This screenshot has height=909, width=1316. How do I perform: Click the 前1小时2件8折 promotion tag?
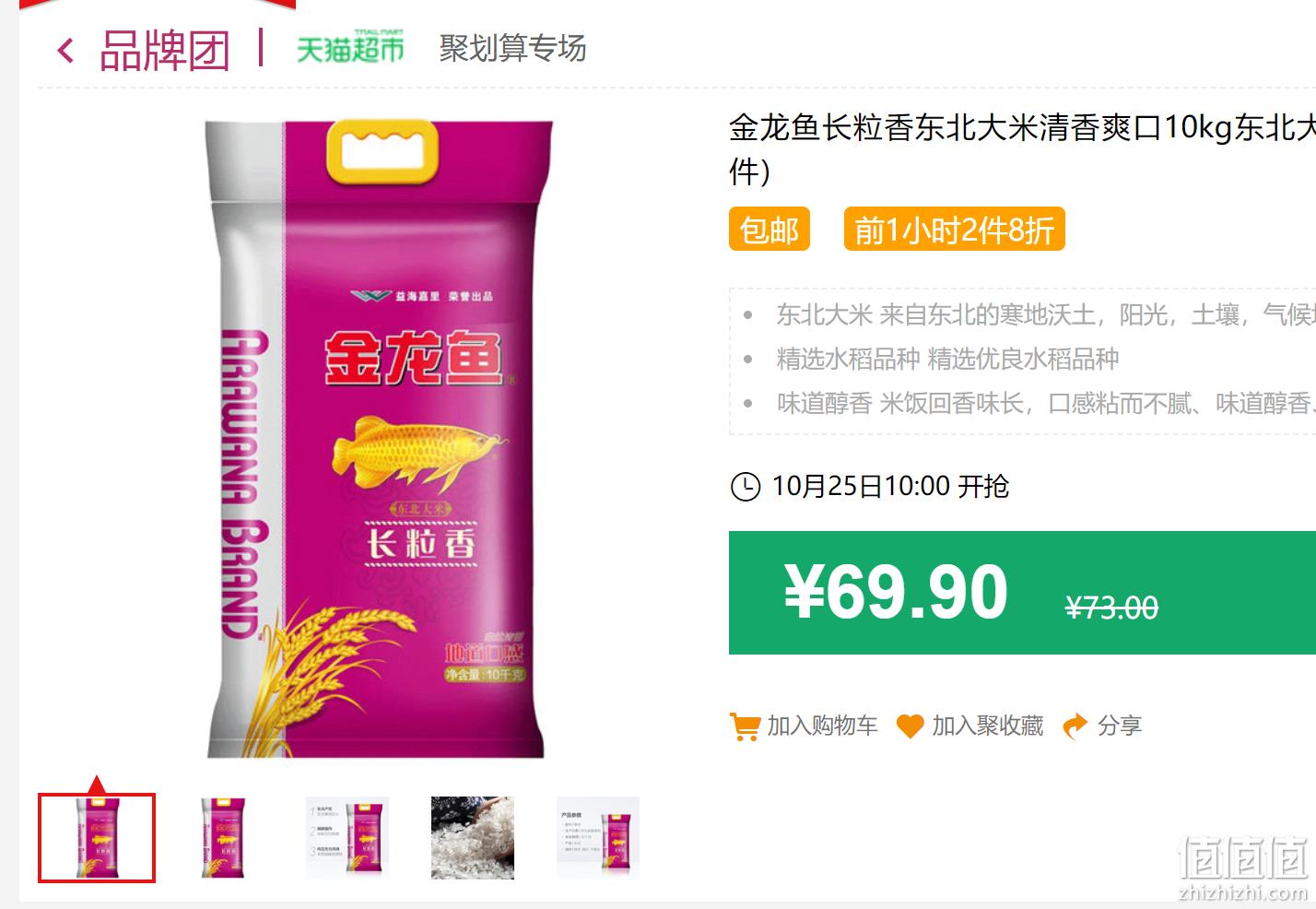[955, 229]
